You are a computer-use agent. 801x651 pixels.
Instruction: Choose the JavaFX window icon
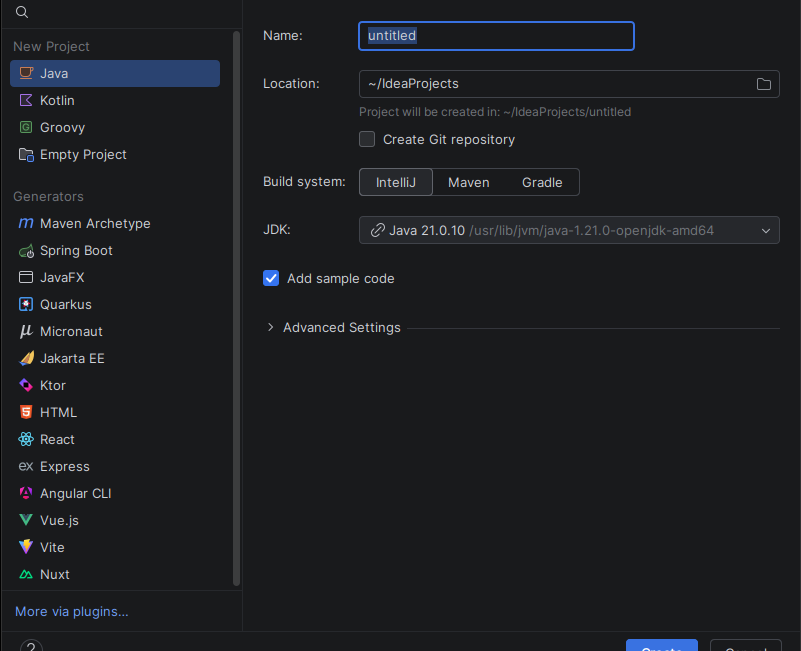26,277
